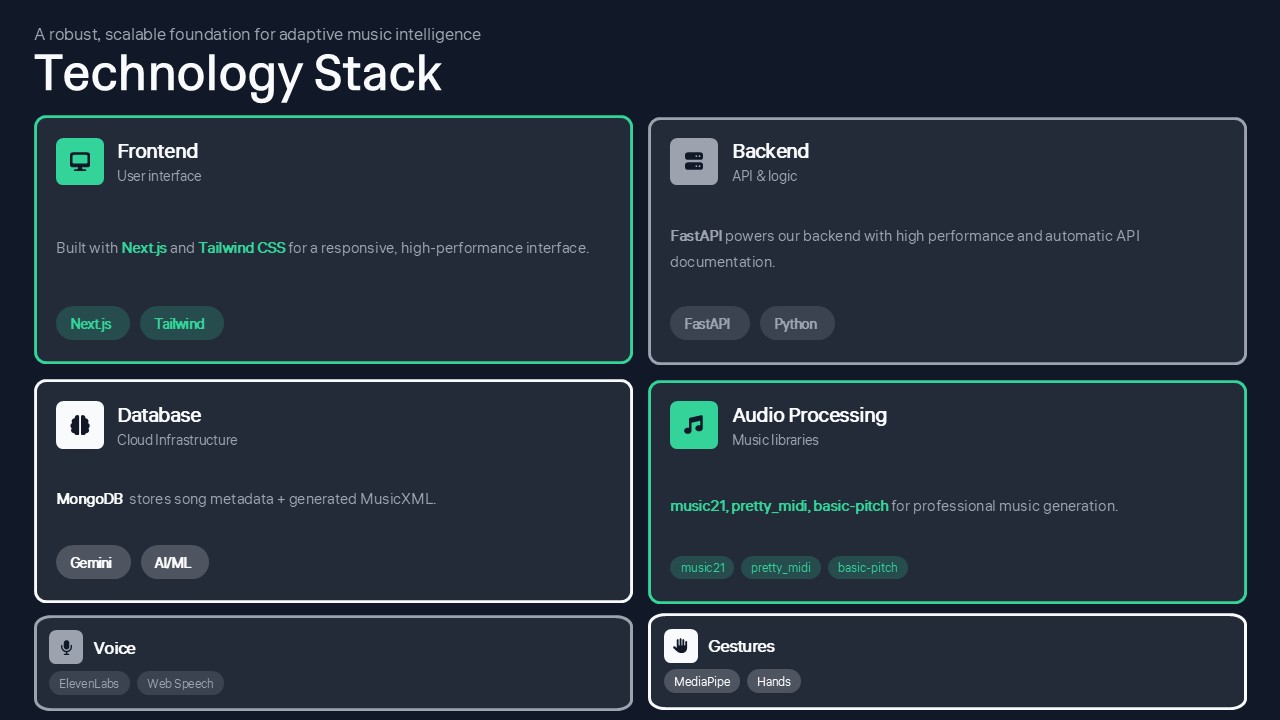Image resolution: width=1280 pixels, height=720 pixels.
Task: Click the music note icon on Audio Processing card
Action: (694, 425)
